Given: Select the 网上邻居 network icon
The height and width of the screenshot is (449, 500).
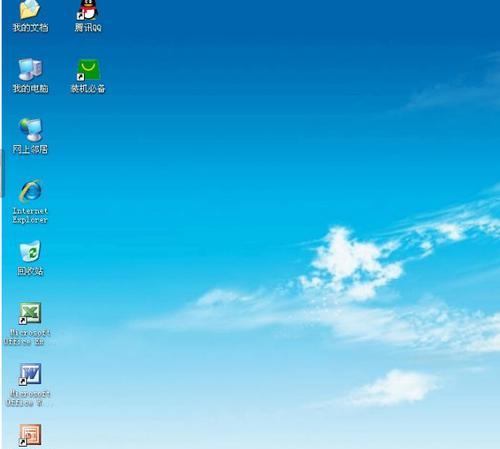Looking at the screenshot, I should coord(30,129).
